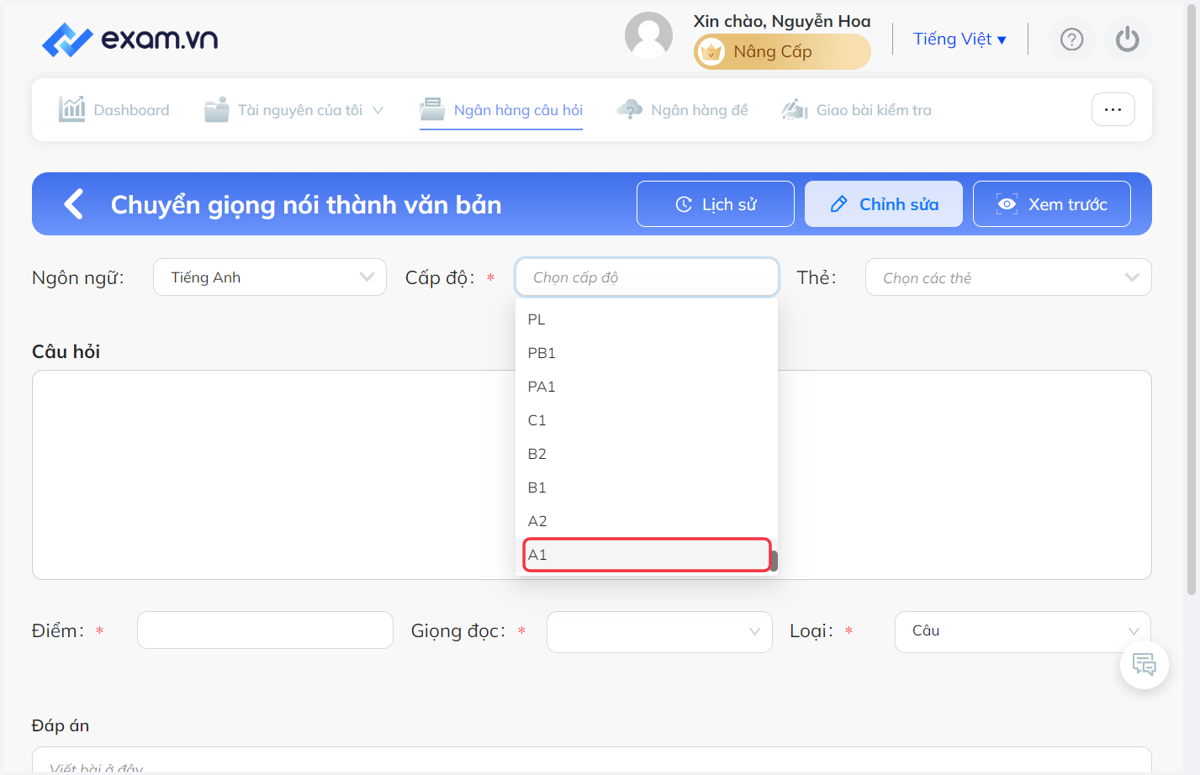
Task: Click the three-dot more options button
Action: [1113, 109]
